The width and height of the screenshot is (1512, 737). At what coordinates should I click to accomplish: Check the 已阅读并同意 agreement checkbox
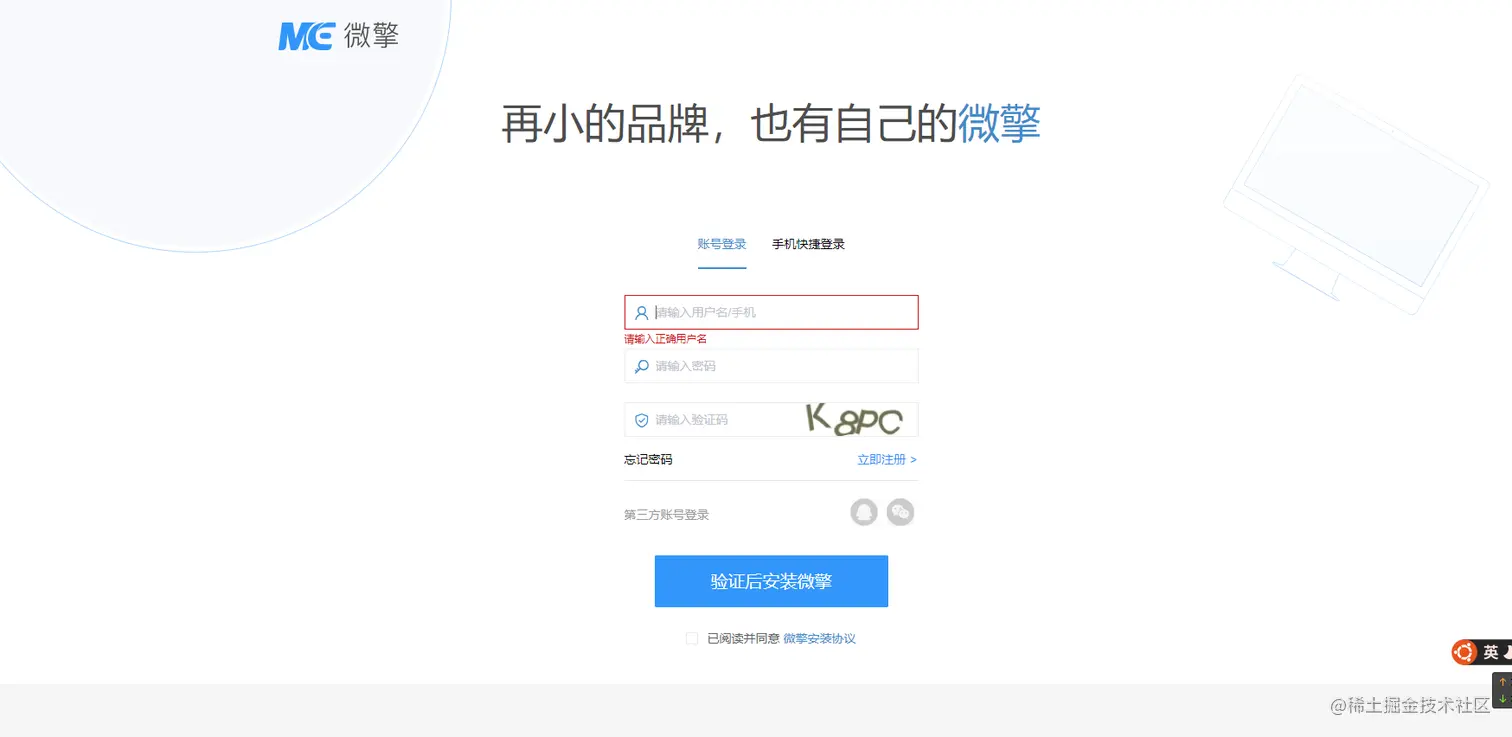[x=691, y=638]
